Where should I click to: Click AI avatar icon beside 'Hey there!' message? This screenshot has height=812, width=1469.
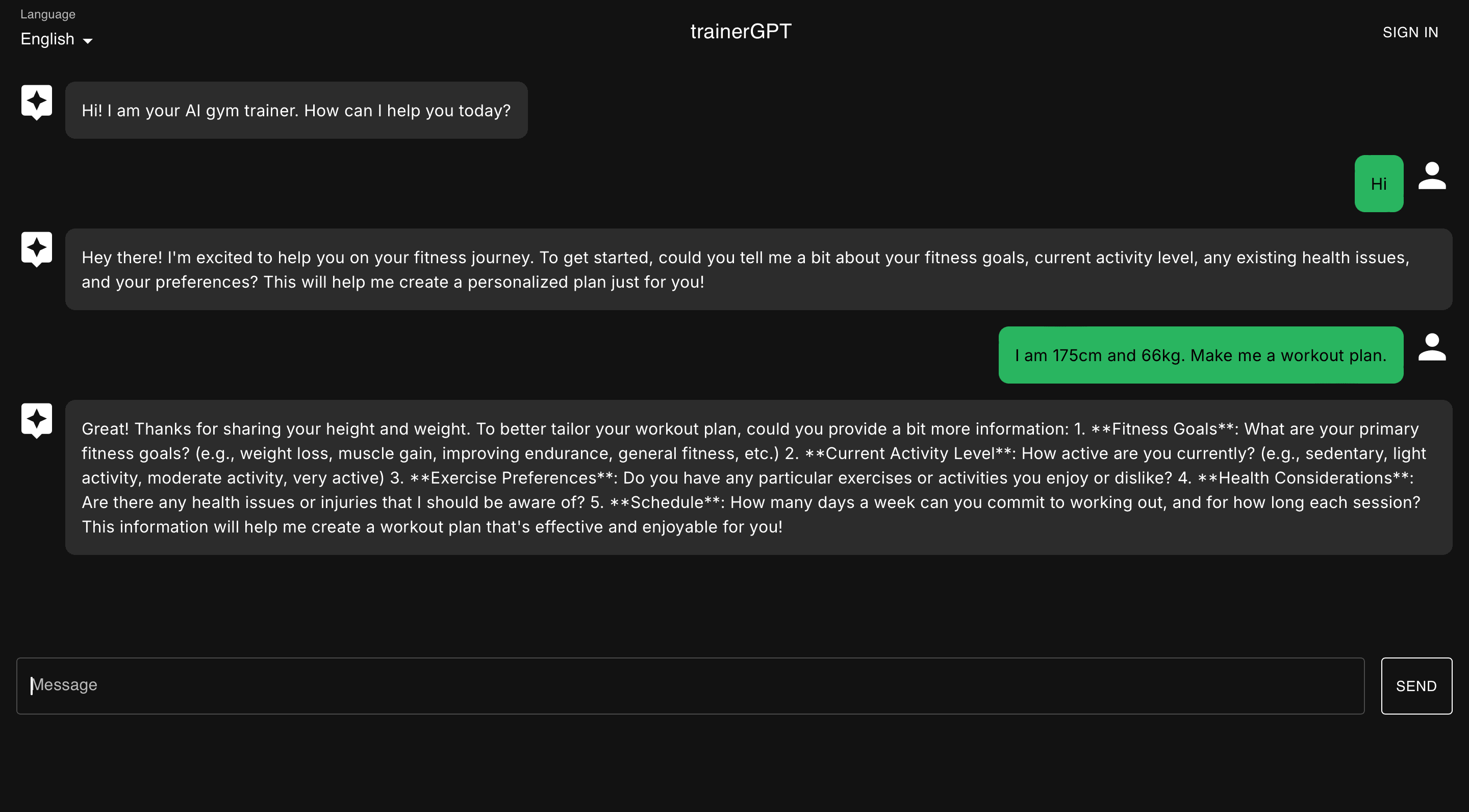(x=37, y=249)
